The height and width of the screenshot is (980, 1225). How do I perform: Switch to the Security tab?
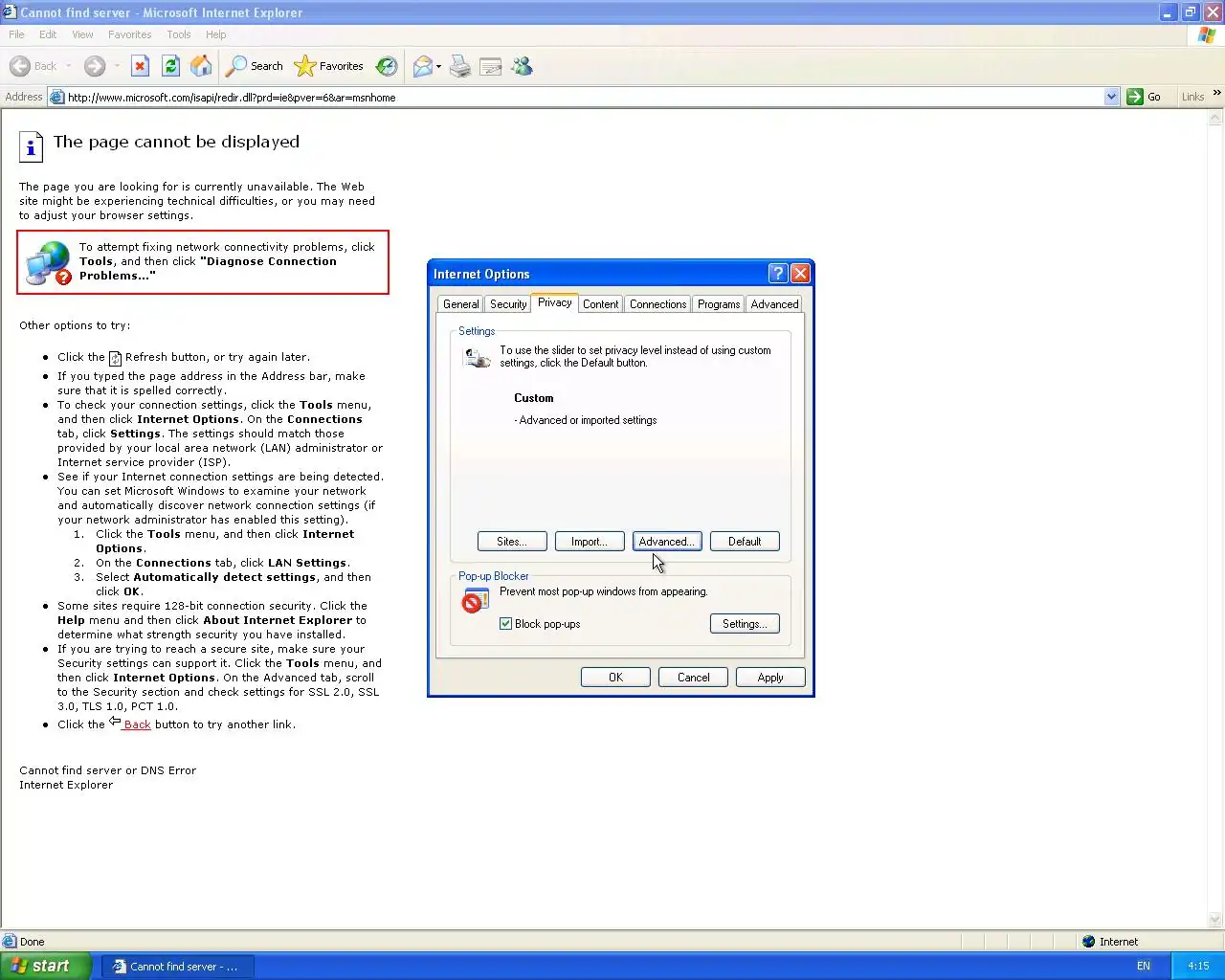pyautogui.click(x=508, y=304)
